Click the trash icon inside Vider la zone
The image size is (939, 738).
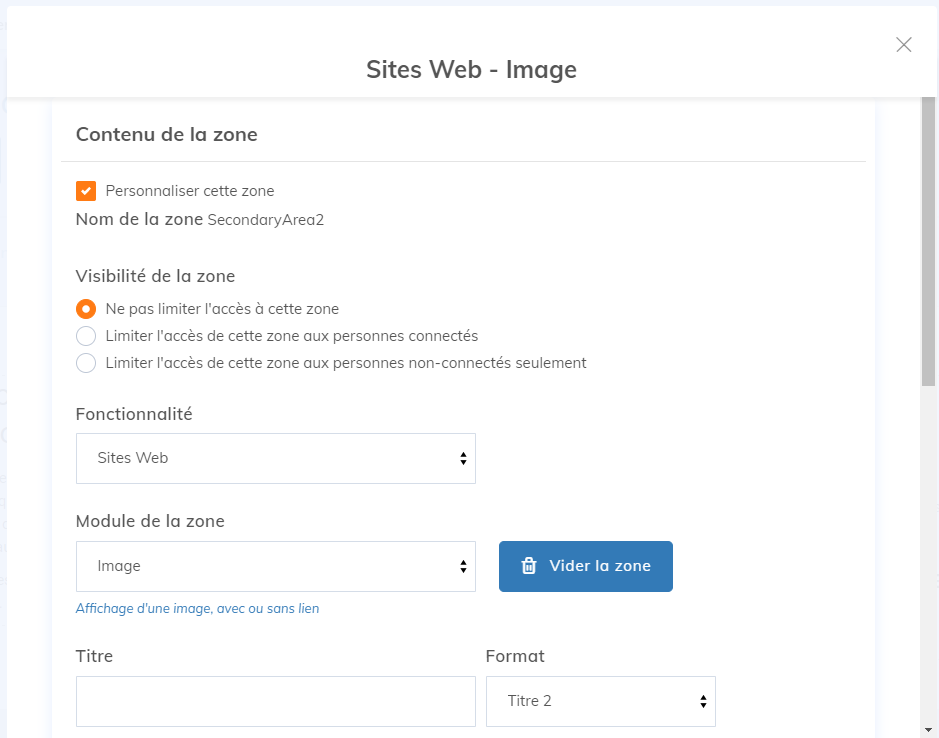529,566
